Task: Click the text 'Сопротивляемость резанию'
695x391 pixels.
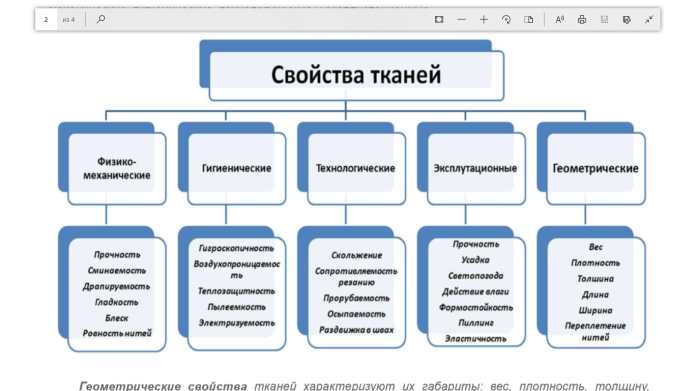Action: (356, 277)
